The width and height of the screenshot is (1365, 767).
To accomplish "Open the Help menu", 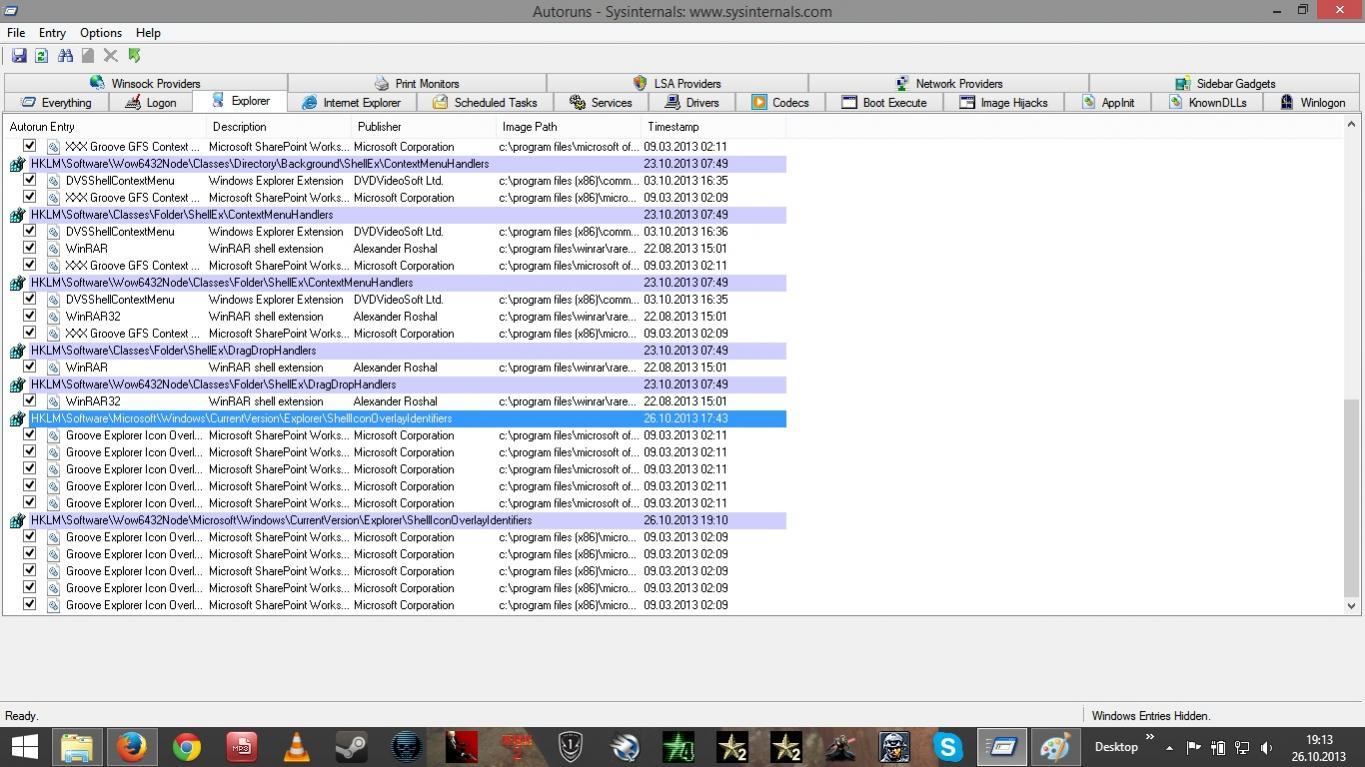I will [148, 33].
